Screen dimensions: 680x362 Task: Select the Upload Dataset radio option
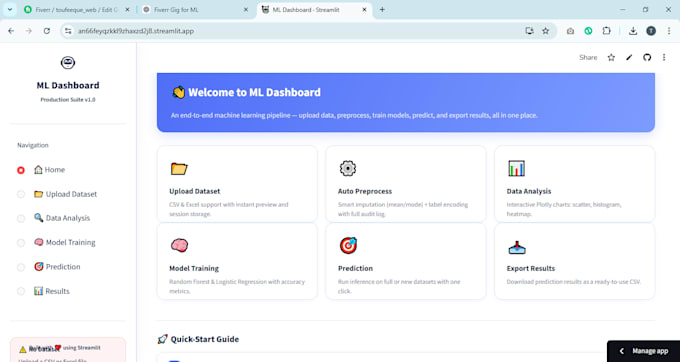pyautogui.click(x=21, y=194)
